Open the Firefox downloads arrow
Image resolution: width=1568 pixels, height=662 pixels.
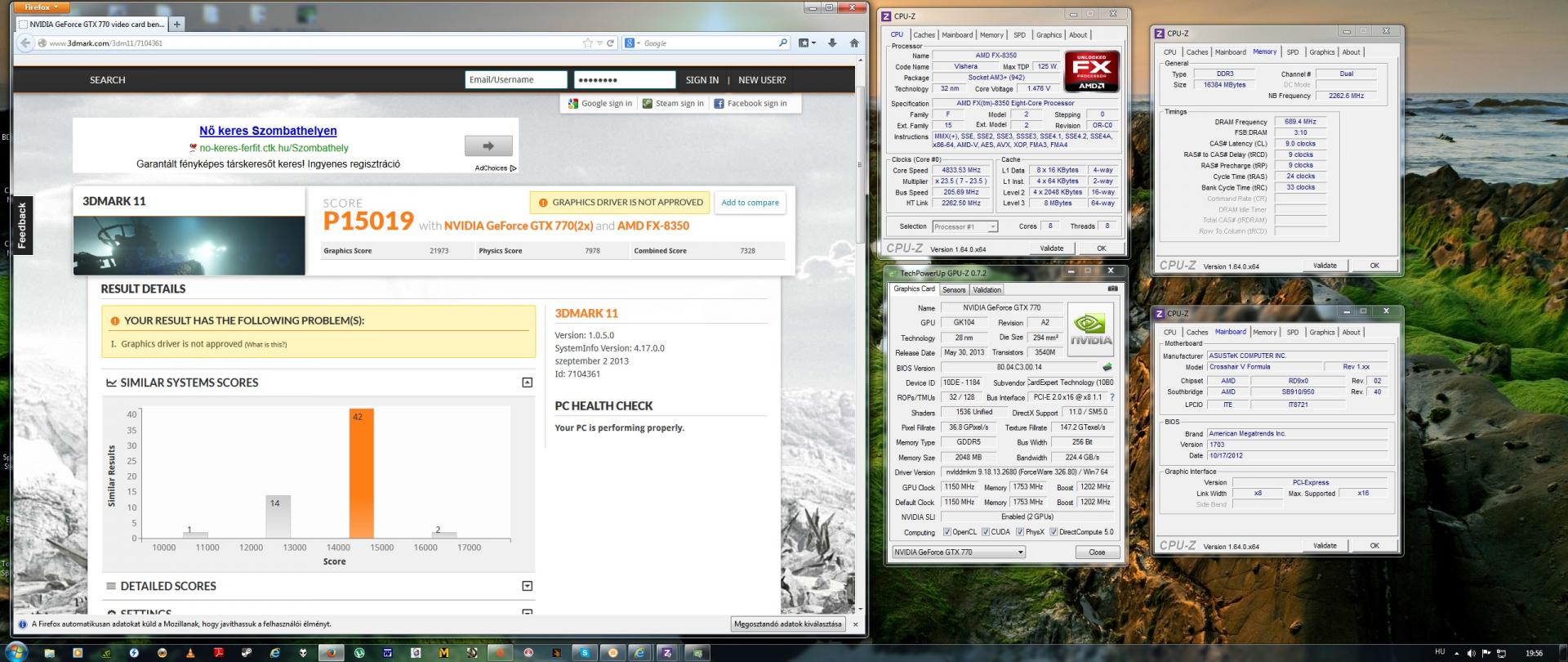point(831,42)
